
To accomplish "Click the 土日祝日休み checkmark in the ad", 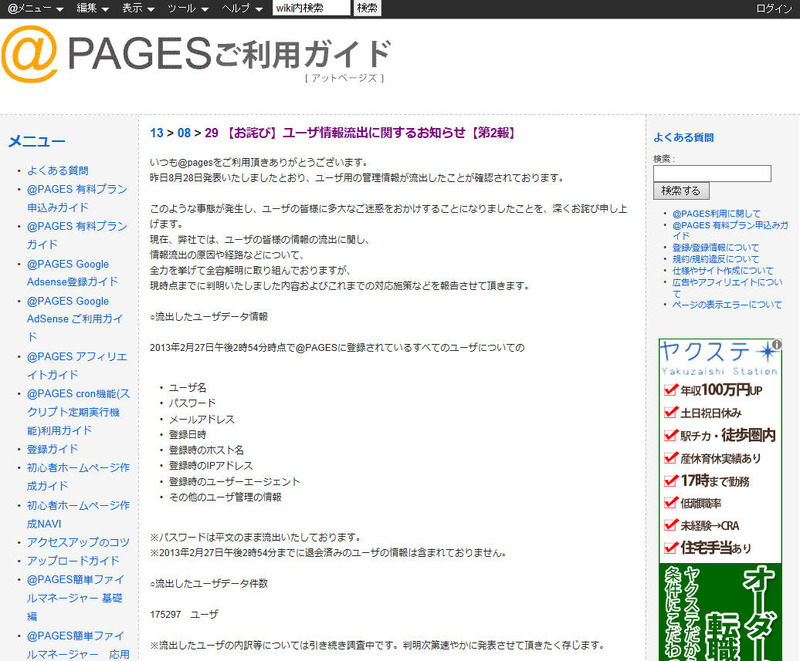I will pyautogui.click(x=671, y=412).
